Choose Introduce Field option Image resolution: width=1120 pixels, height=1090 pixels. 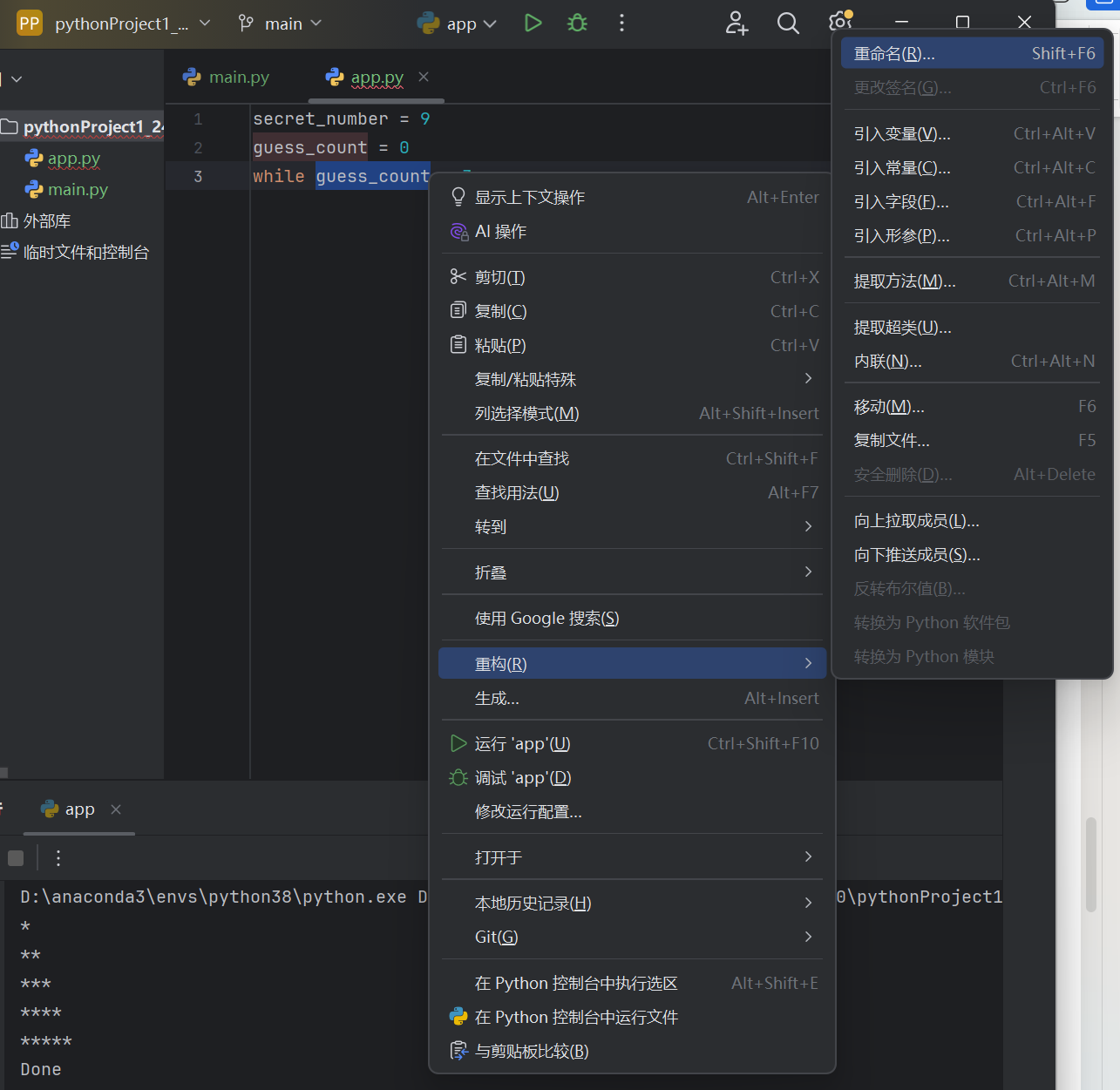pyautogui.click(x=974, y=201)
